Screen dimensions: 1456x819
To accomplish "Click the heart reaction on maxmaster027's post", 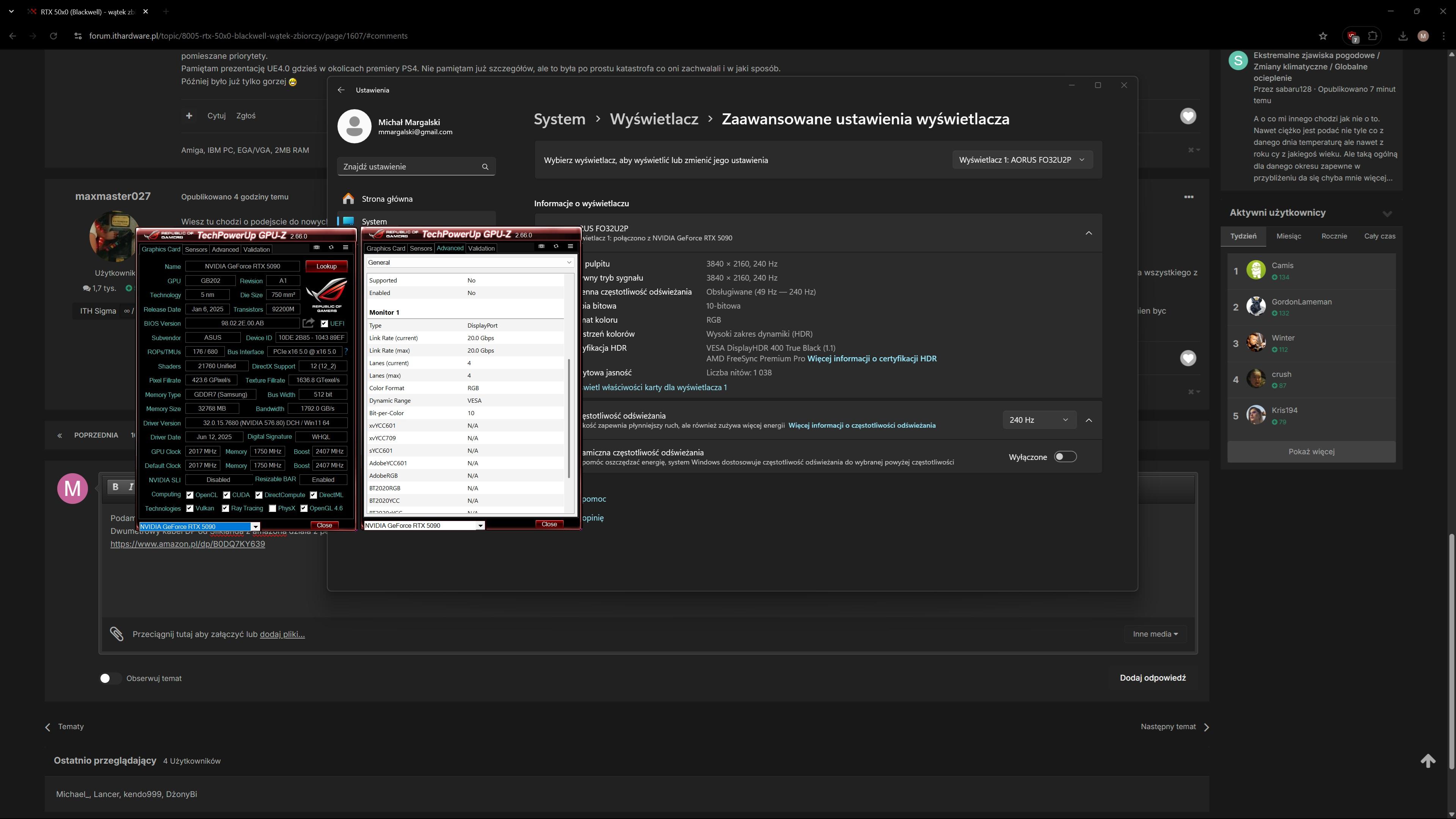I will 1188,358.
